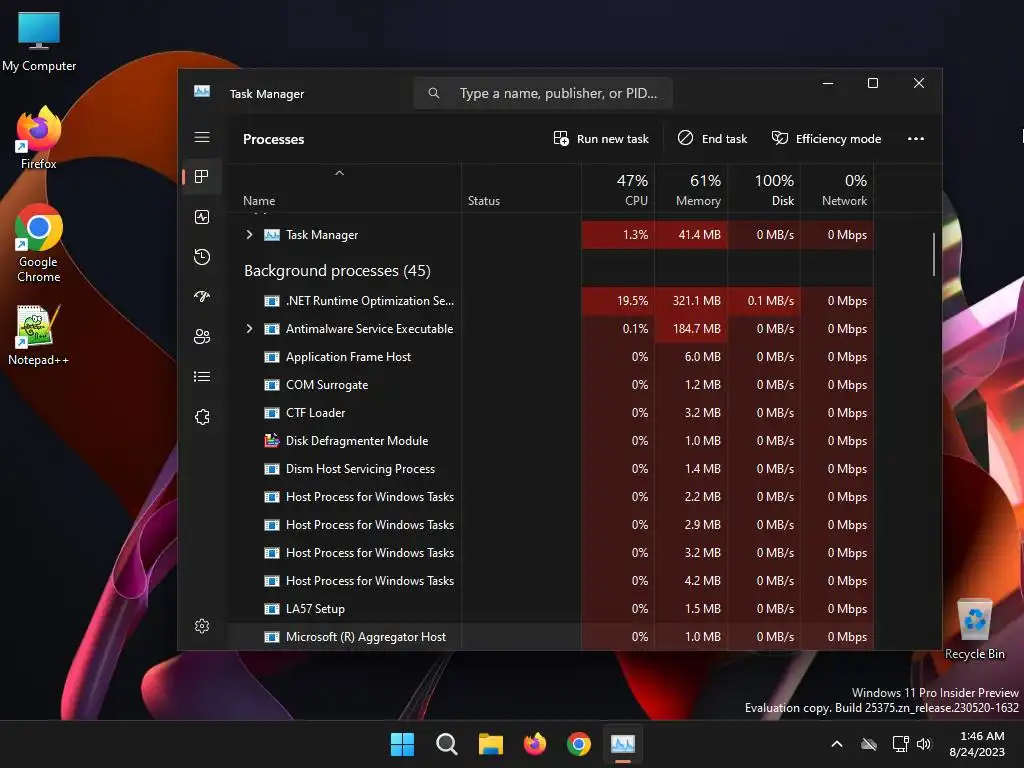Open the Details list icon in sidebar

[x=202, y=376]
